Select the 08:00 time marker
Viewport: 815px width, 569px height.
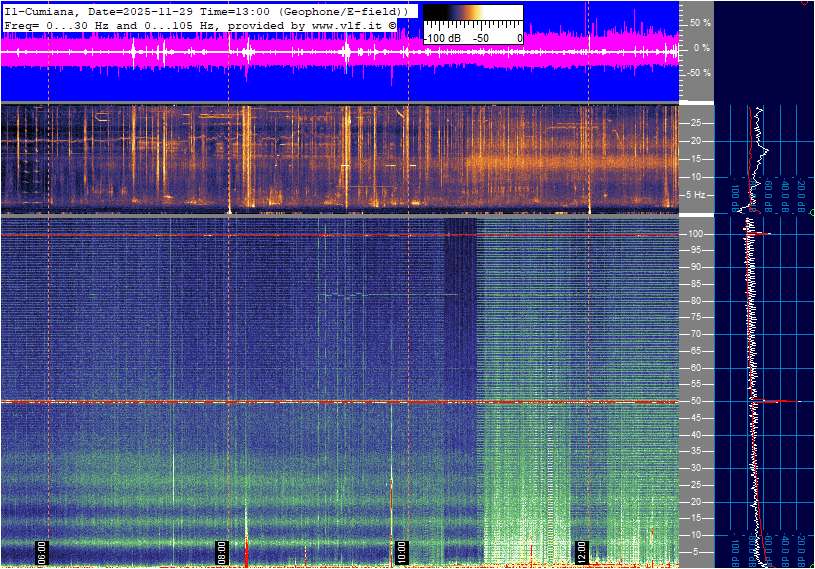222,550
